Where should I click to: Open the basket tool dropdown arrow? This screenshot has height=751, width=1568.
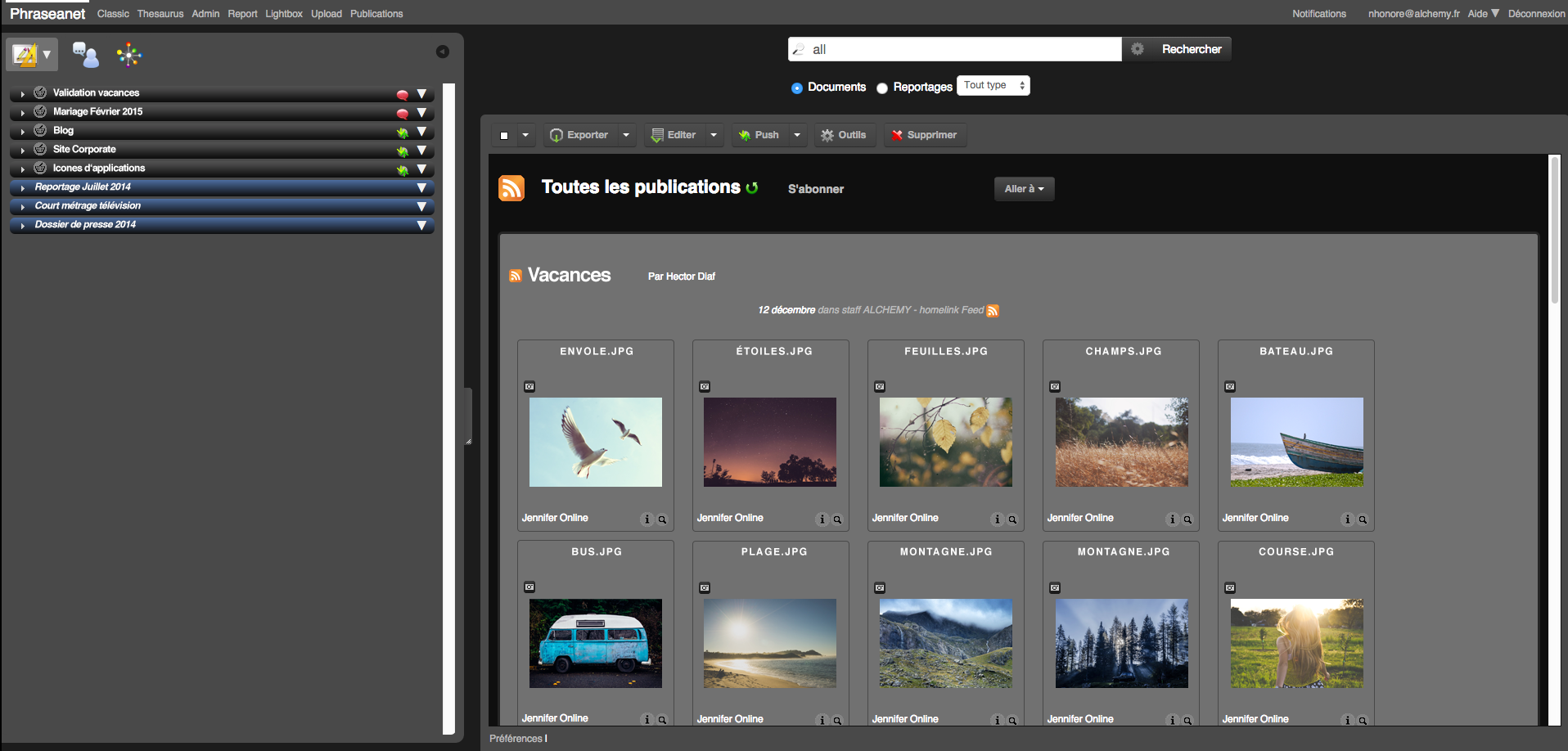coord(47,55)
